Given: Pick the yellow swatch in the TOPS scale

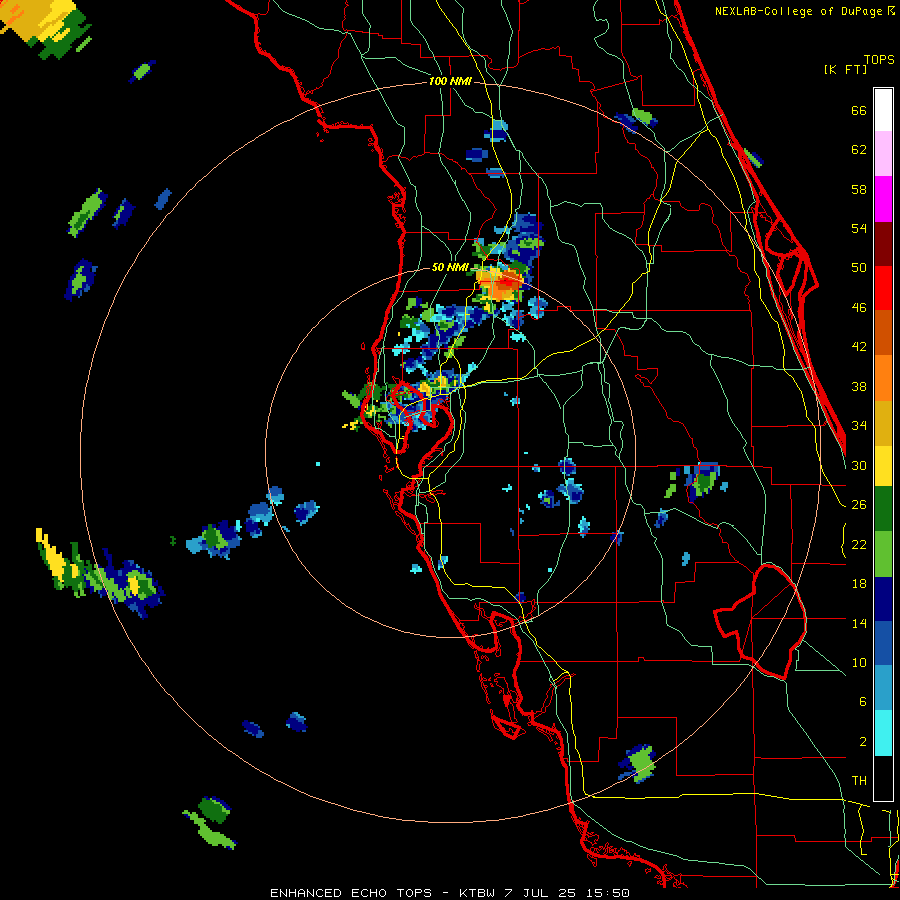Looking at the screenshot, I should coord(883,466).
